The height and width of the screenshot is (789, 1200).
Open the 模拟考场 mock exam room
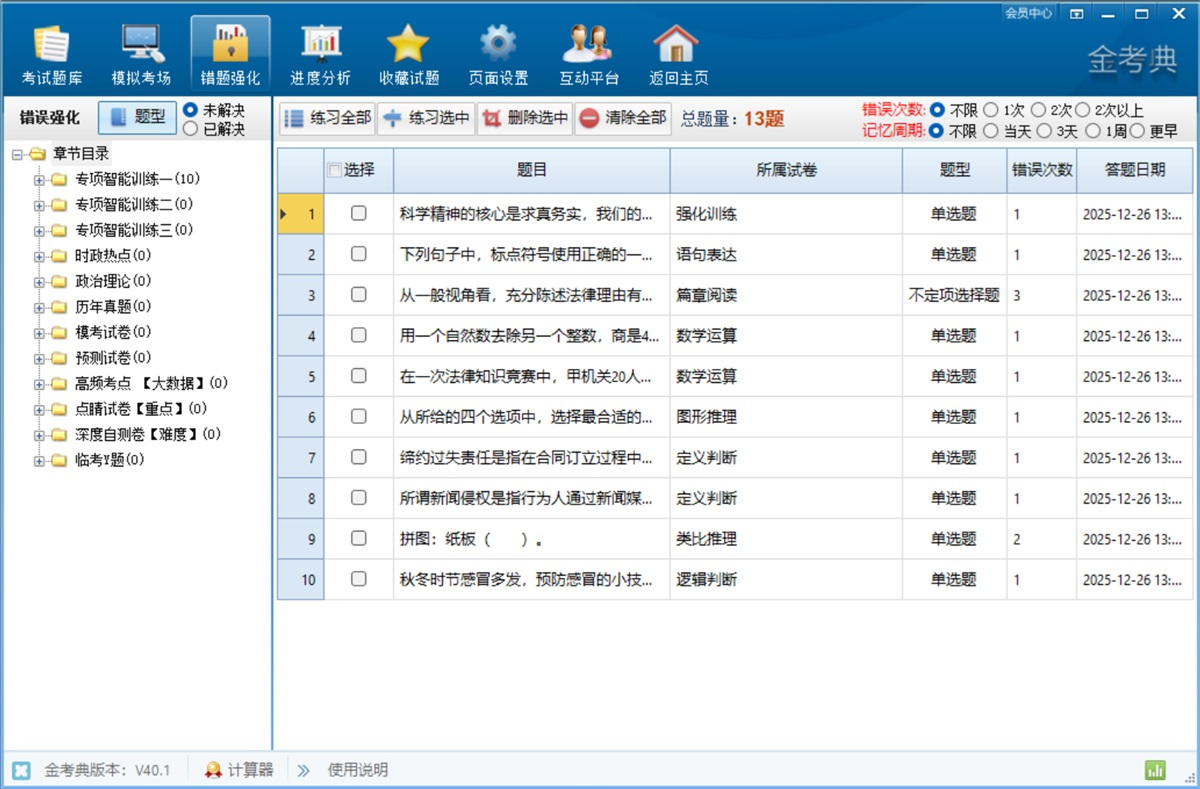coord(141,54)
